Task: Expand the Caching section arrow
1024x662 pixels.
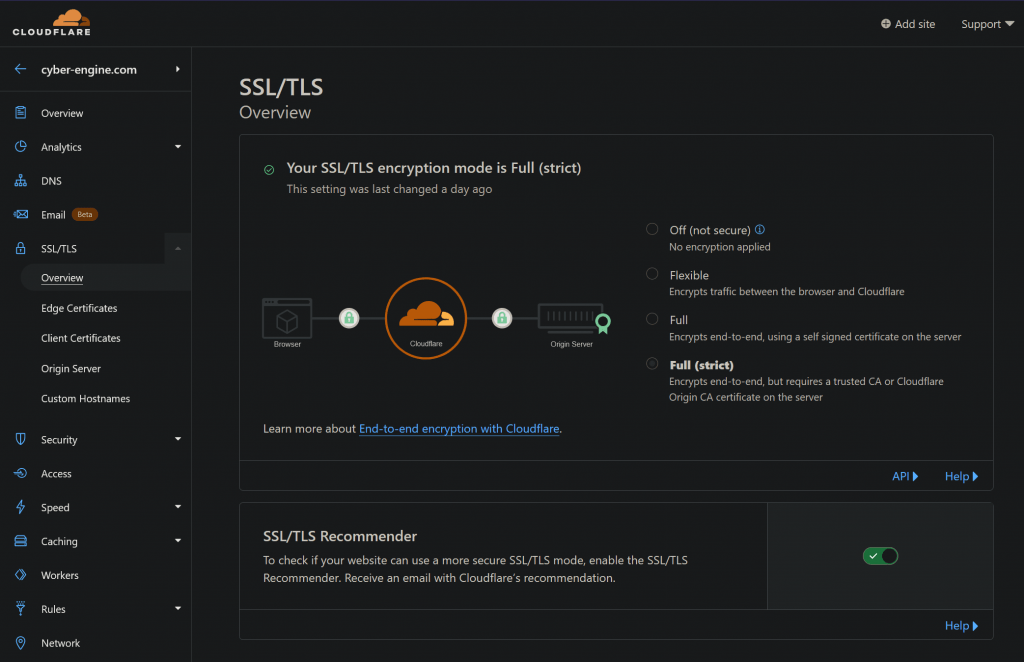Action: pos(178,541)
